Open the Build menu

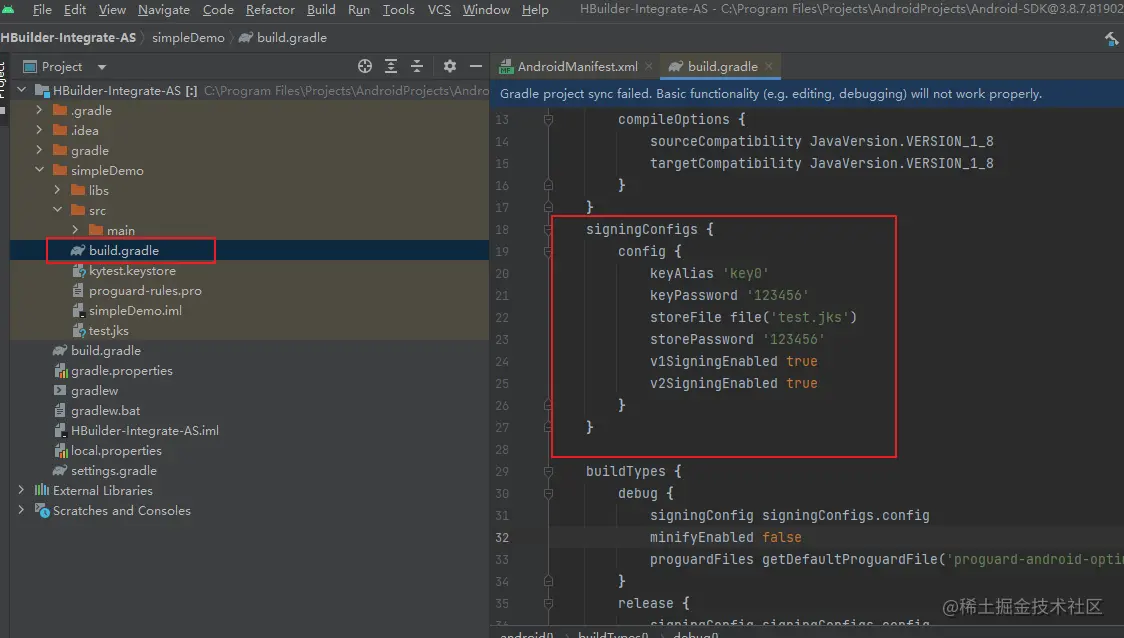pos(321,9)
